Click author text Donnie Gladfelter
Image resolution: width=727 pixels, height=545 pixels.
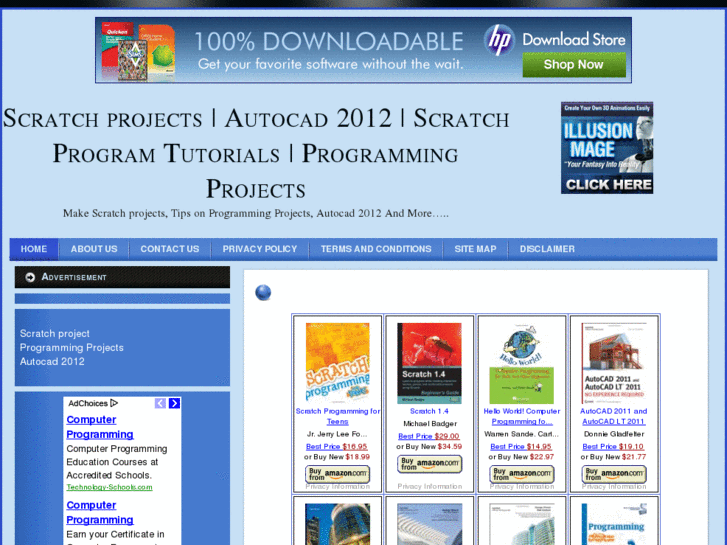click(x=614, y=434)
